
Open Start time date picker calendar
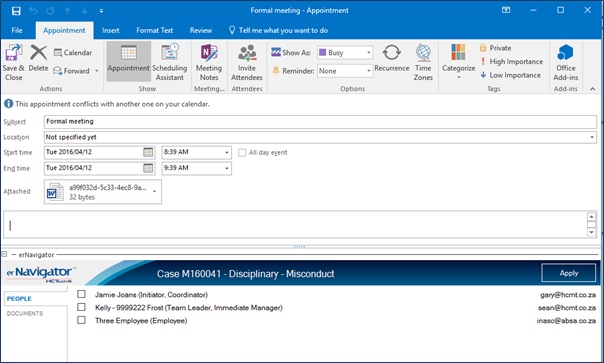(148, 152)
